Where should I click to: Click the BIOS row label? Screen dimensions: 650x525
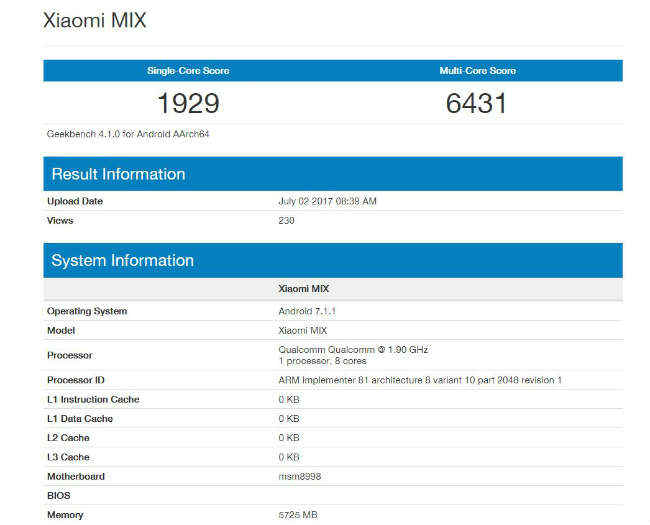coord(59,496)
